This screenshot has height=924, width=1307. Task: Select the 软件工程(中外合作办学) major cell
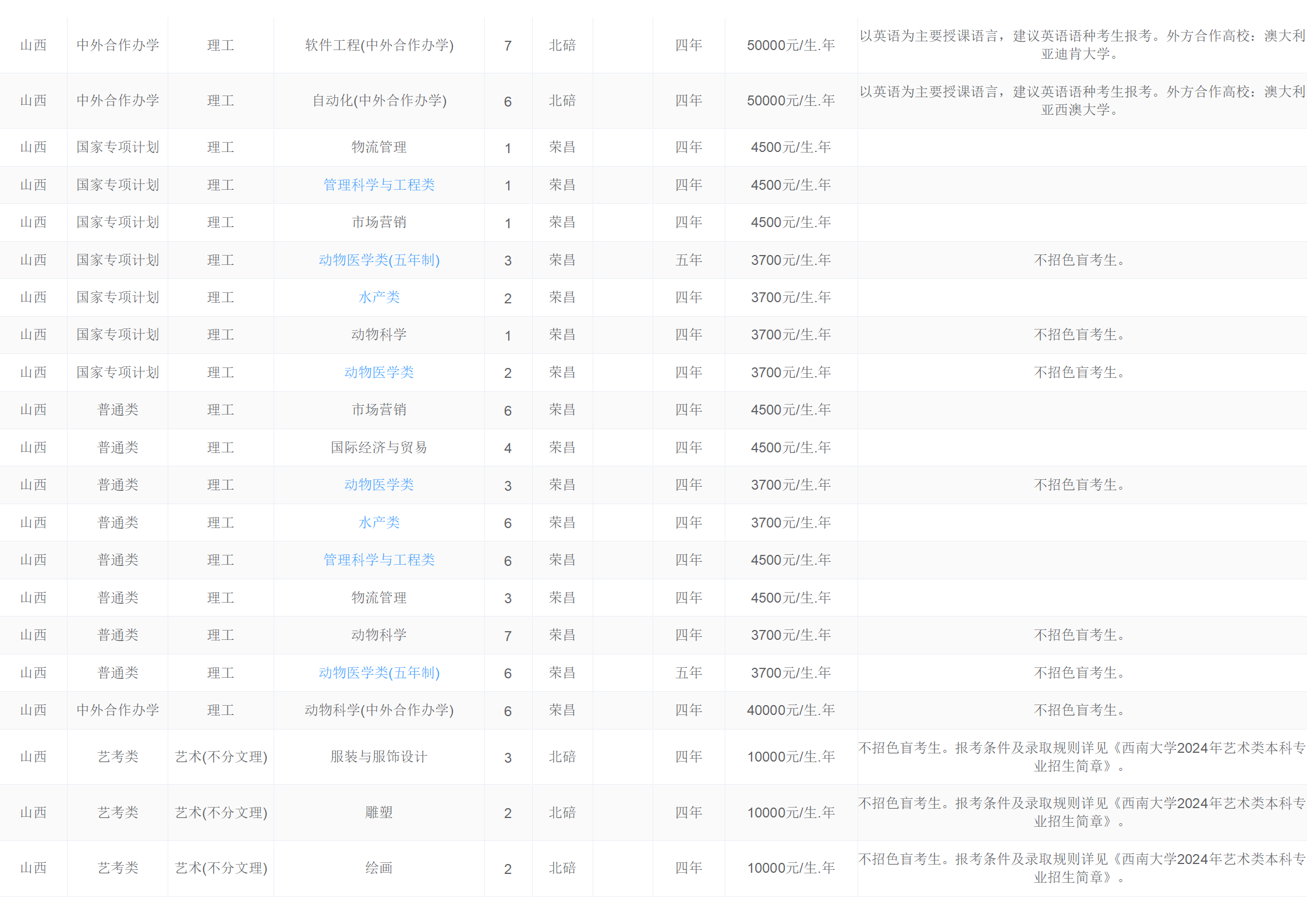[x=379, y=45]
